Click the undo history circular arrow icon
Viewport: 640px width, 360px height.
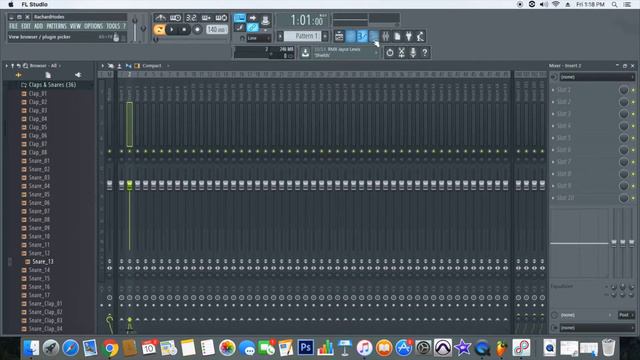click(390, 52)
